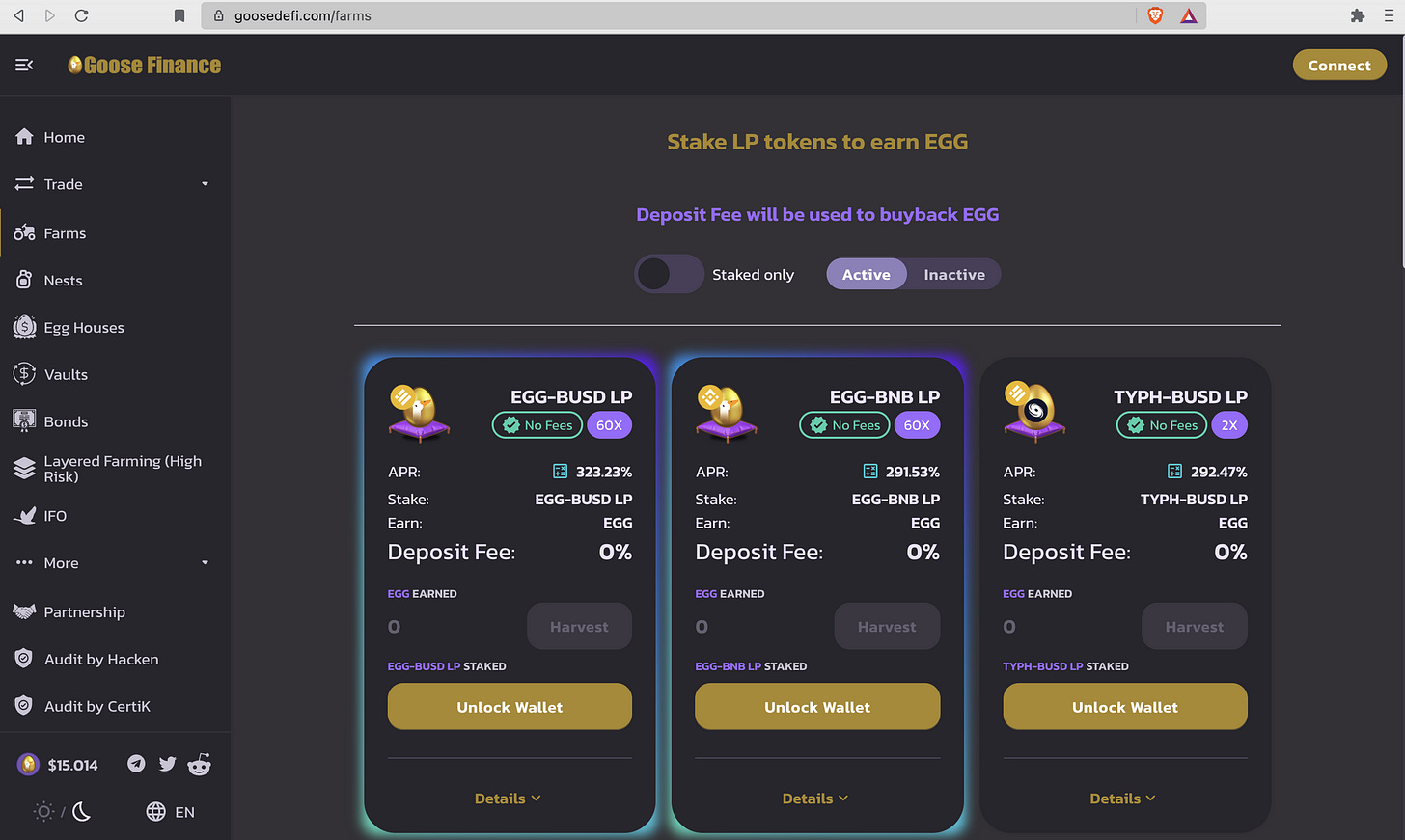
Task: Open APR calculator for EGG-BNB LP
Action: click(x=870, y=472)
